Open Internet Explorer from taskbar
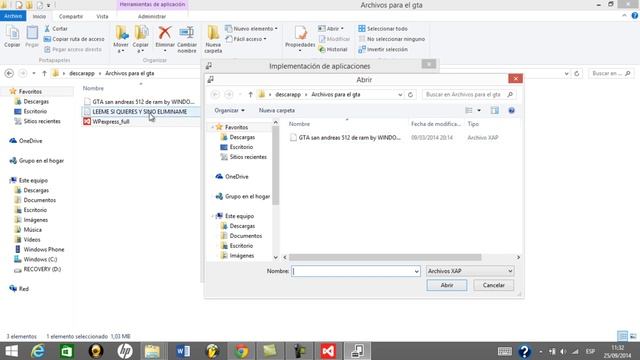 (38, 351)
